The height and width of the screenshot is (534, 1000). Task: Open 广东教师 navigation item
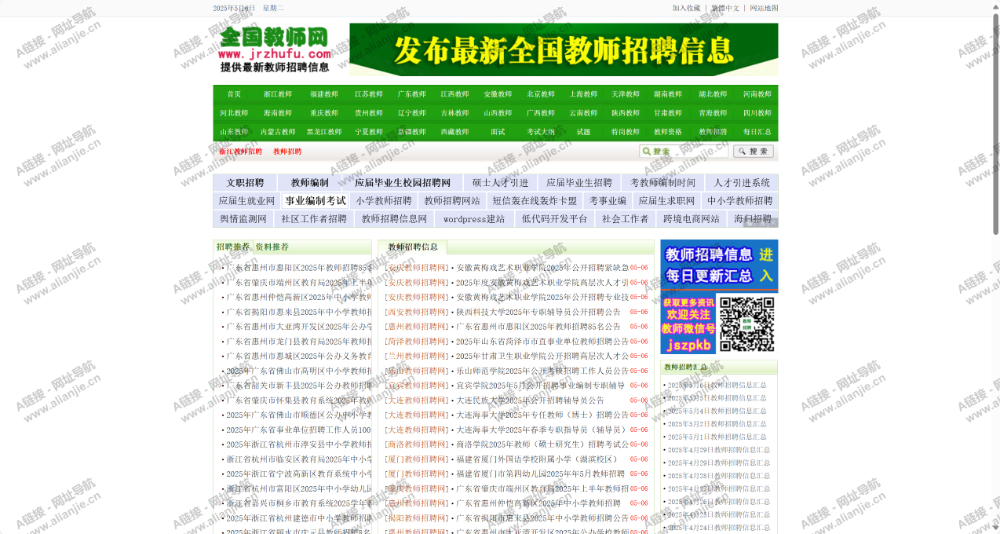pos(411,94)
